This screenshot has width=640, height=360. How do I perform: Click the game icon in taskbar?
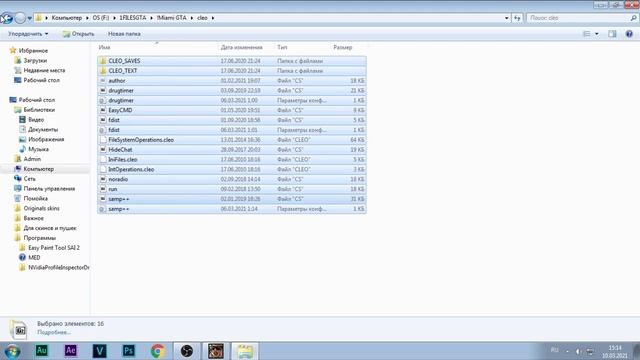point(216,351)
